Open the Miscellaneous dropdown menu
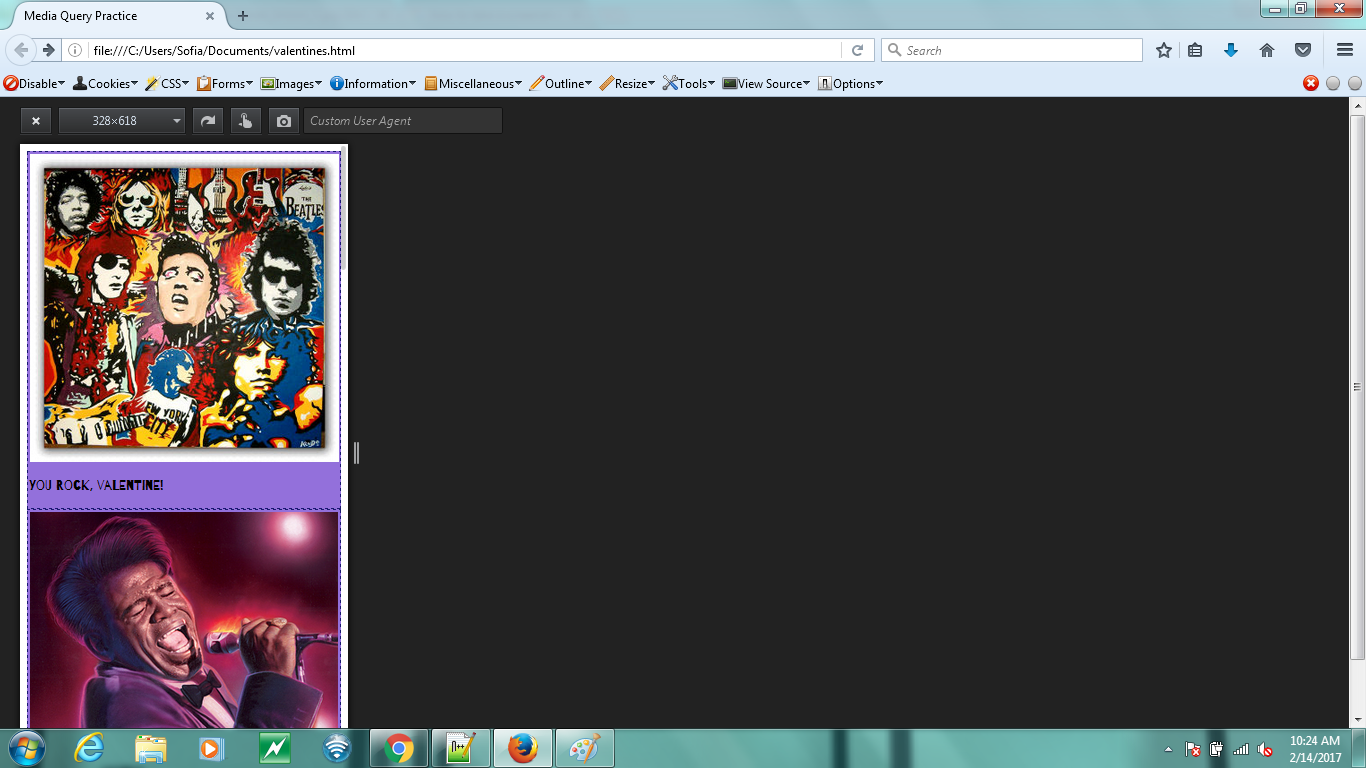 (472, 84)
